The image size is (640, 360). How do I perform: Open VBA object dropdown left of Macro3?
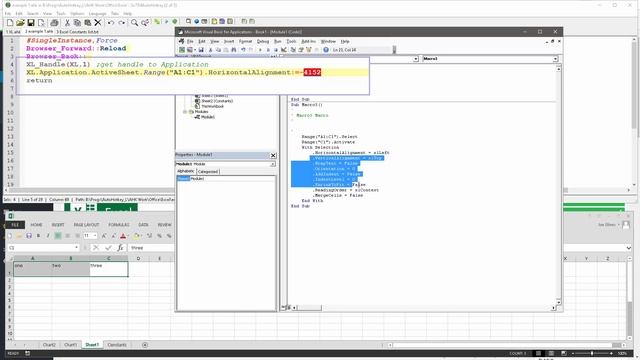416,59
